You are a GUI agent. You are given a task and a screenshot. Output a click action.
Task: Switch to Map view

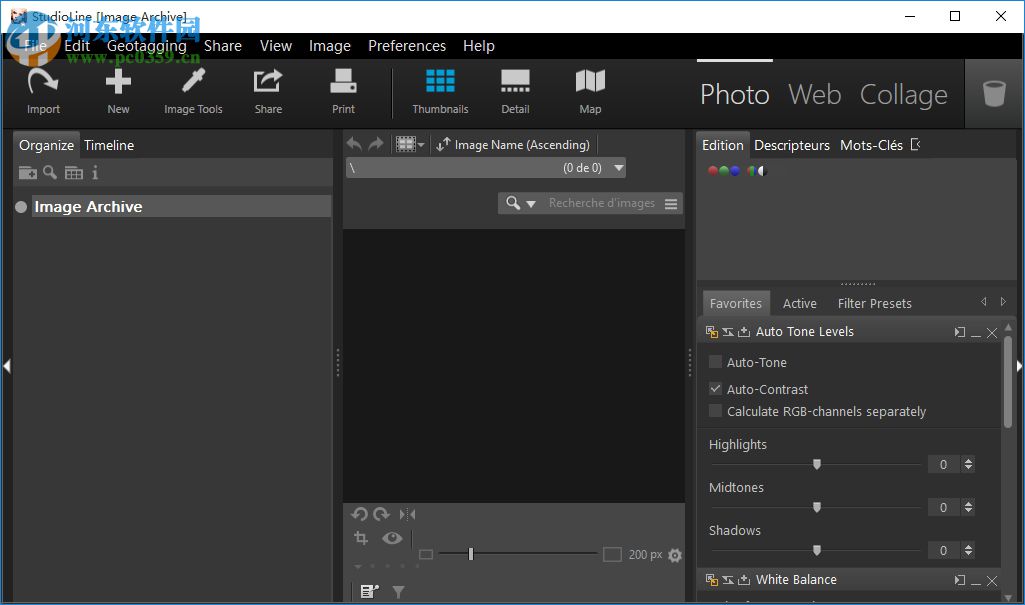click(589, 91)
